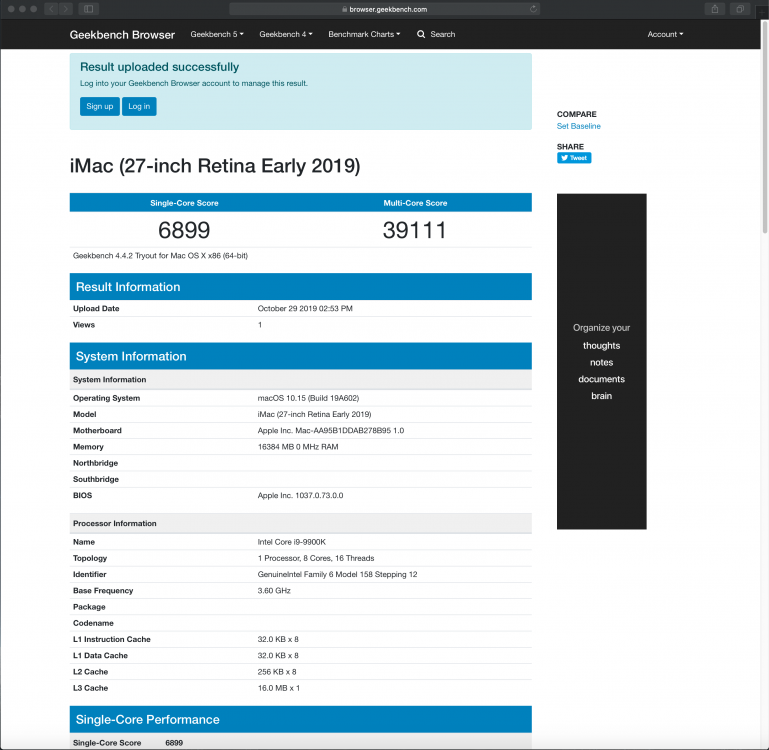Open Geekbench 5 dropdown menu
Screen dimensions: 769x750
[217, 34]
